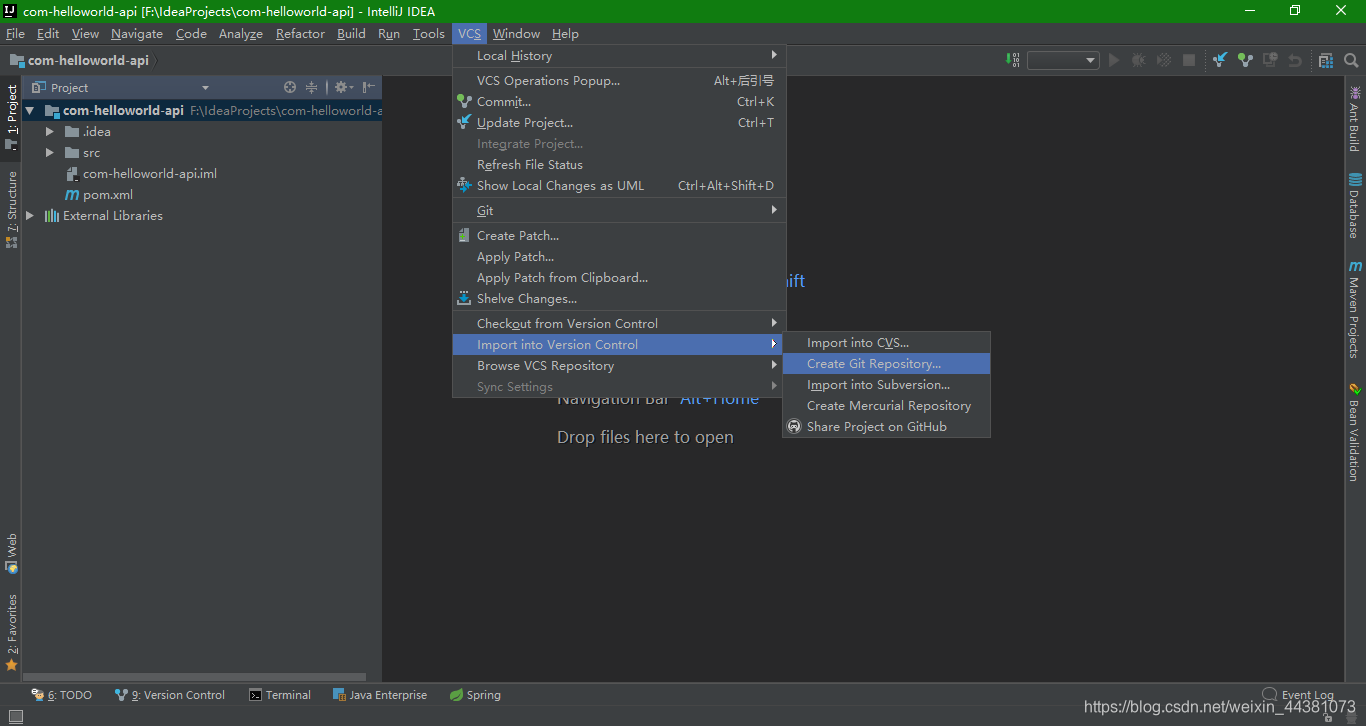Click the Collapse All icon in Project panel
The height and width of the screenshot is (726, 1366).
311,87
